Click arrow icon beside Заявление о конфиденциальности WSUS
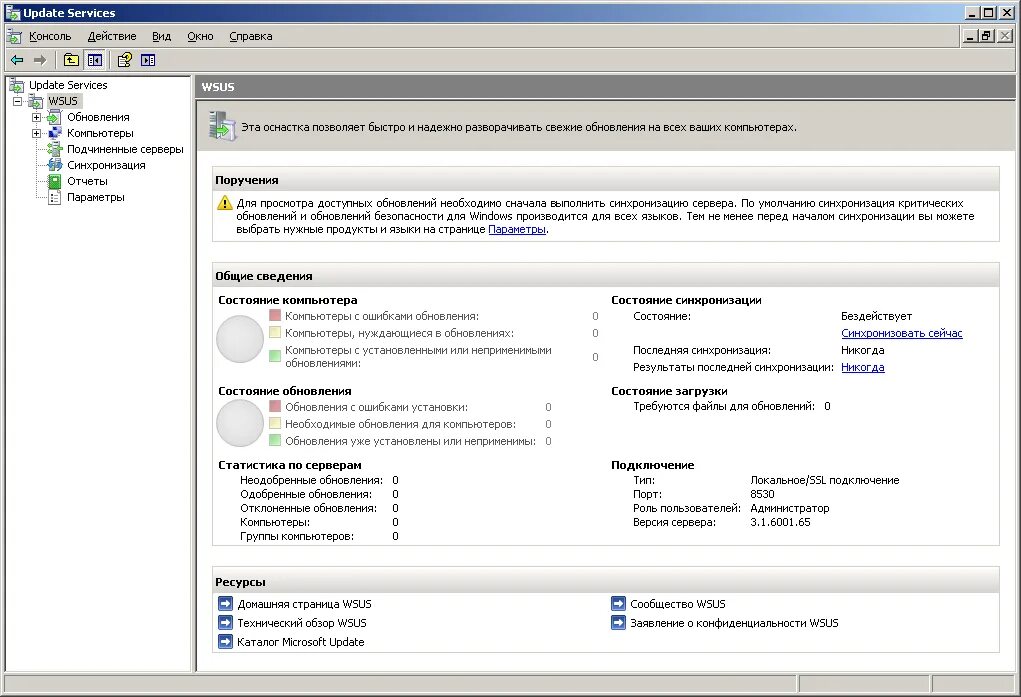1021x697 pixels. pyautogui.click(x=619, y=623)
